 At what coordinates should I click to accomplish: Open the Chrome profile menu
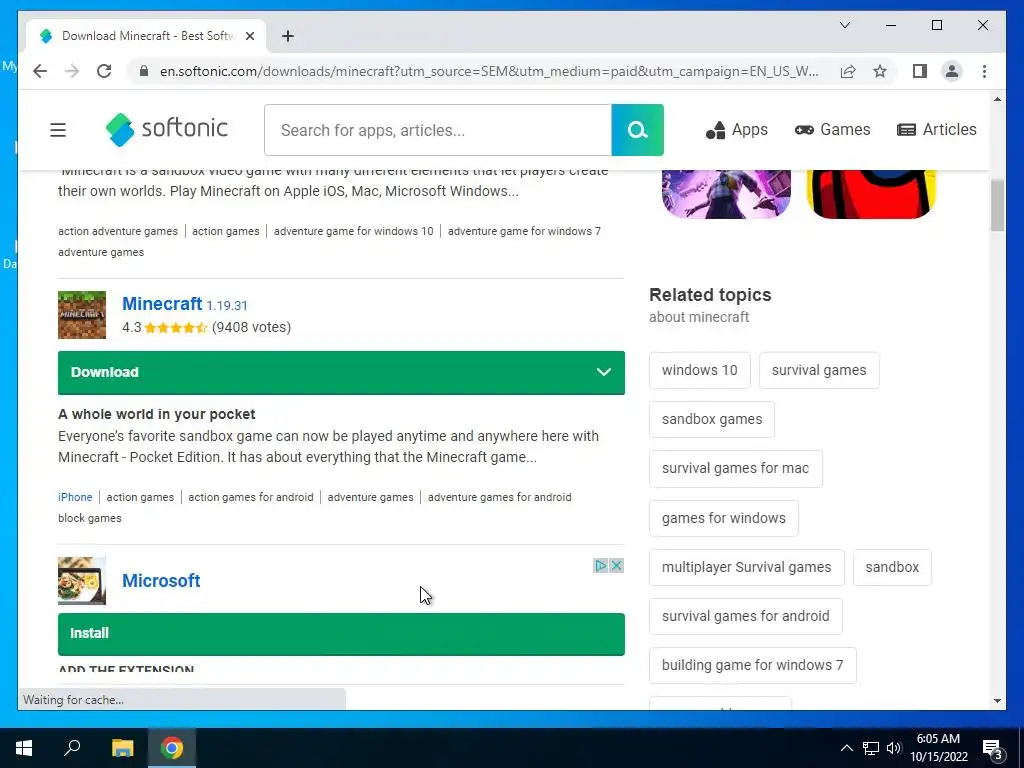pyautogui.click(x=952, y=71)
